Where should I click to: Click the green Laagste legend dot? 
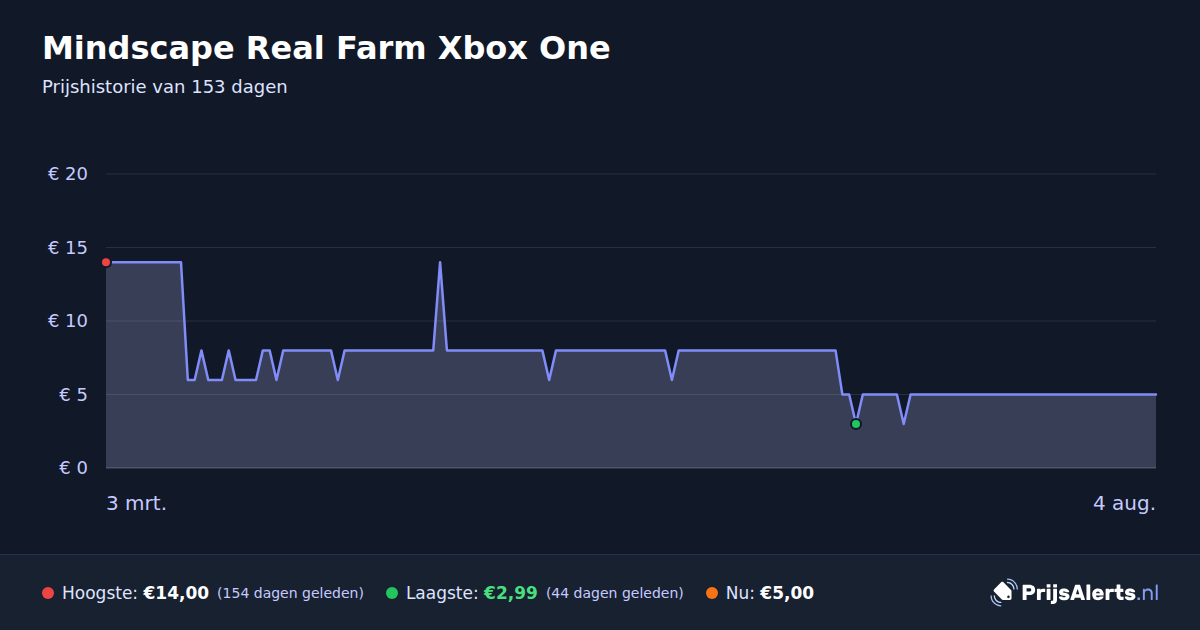(x=392, y=593)
